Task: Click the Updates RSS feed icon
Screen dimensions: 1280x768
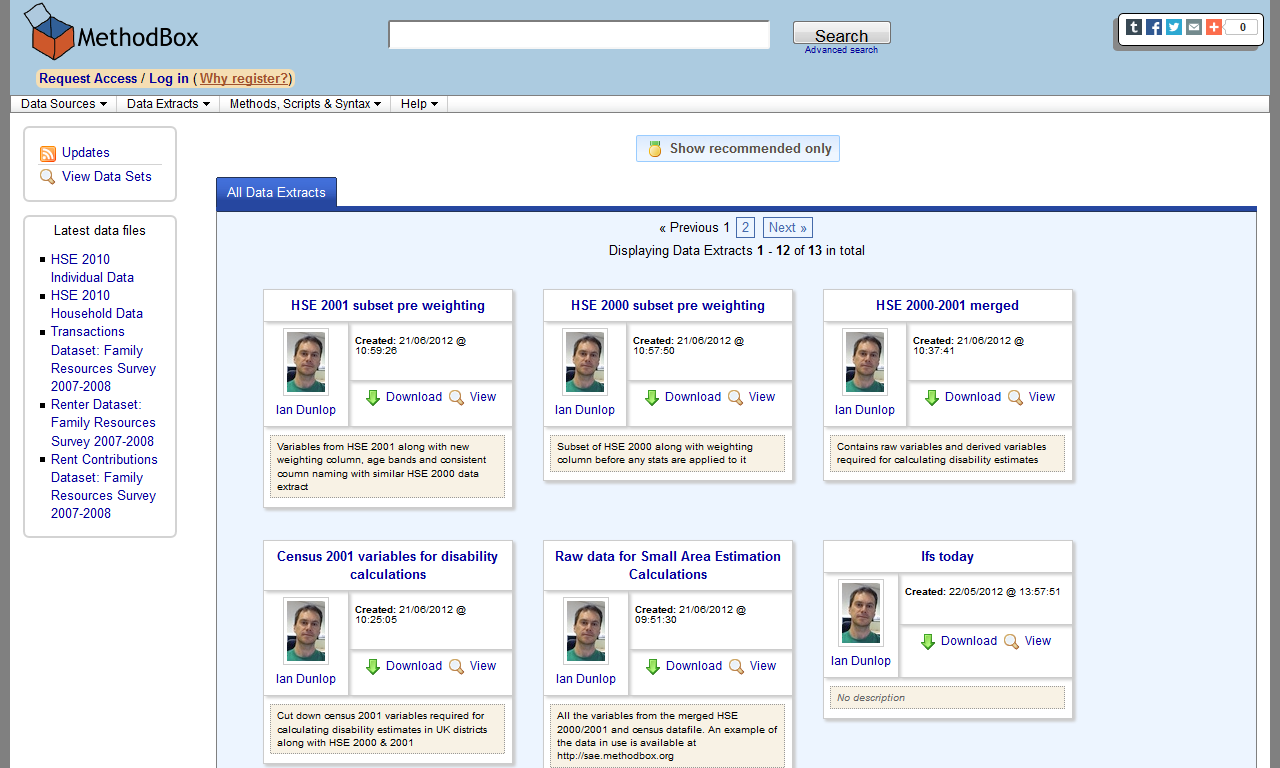Action: coord(48,153)
